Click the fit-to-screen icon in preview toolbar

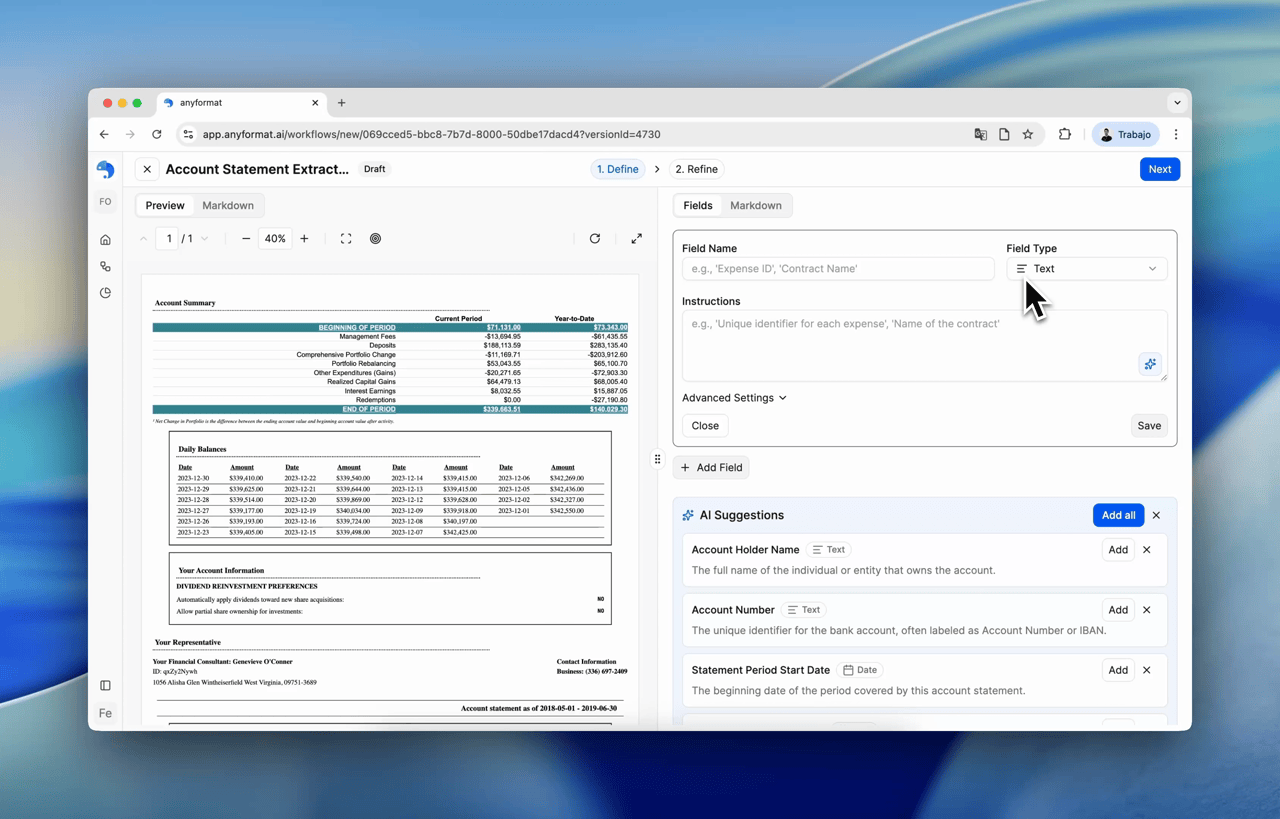point(346,239)
